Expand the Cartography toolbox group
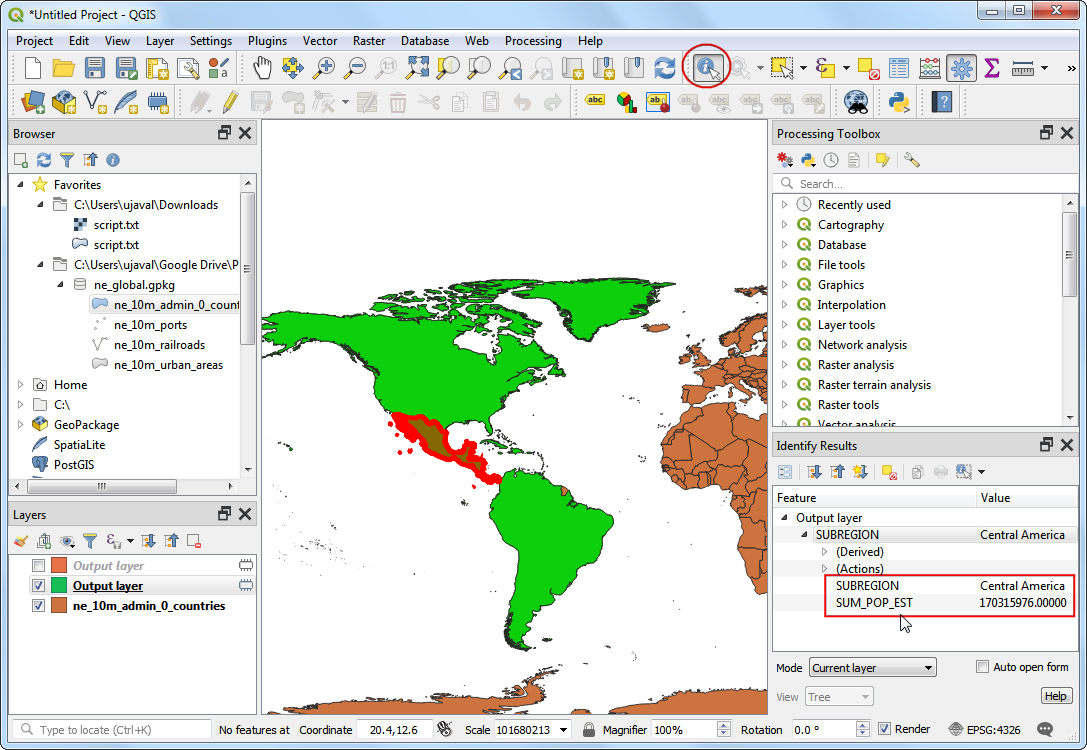Screen dimensions: 1087x750 point(785,225)
